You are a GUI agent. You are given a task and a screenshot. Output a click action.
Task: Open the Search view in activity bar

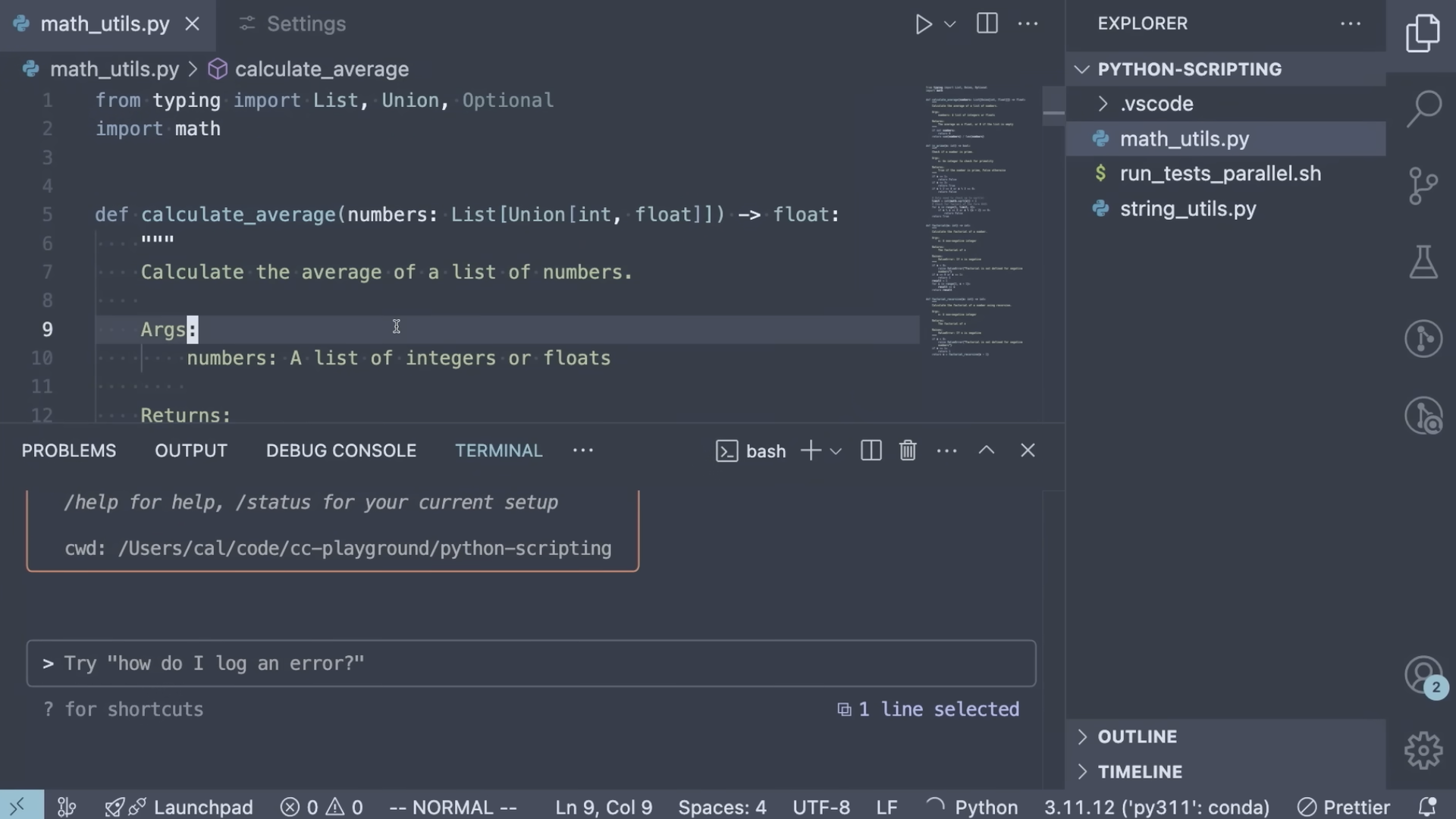tap(1423, 108)
